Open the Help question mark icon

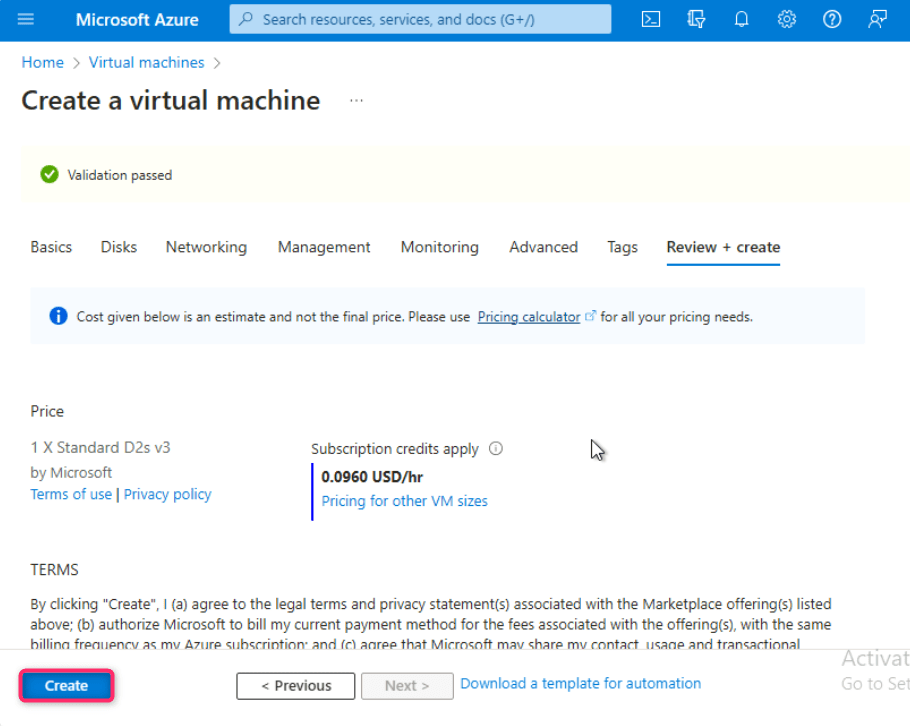click(832, 19)
